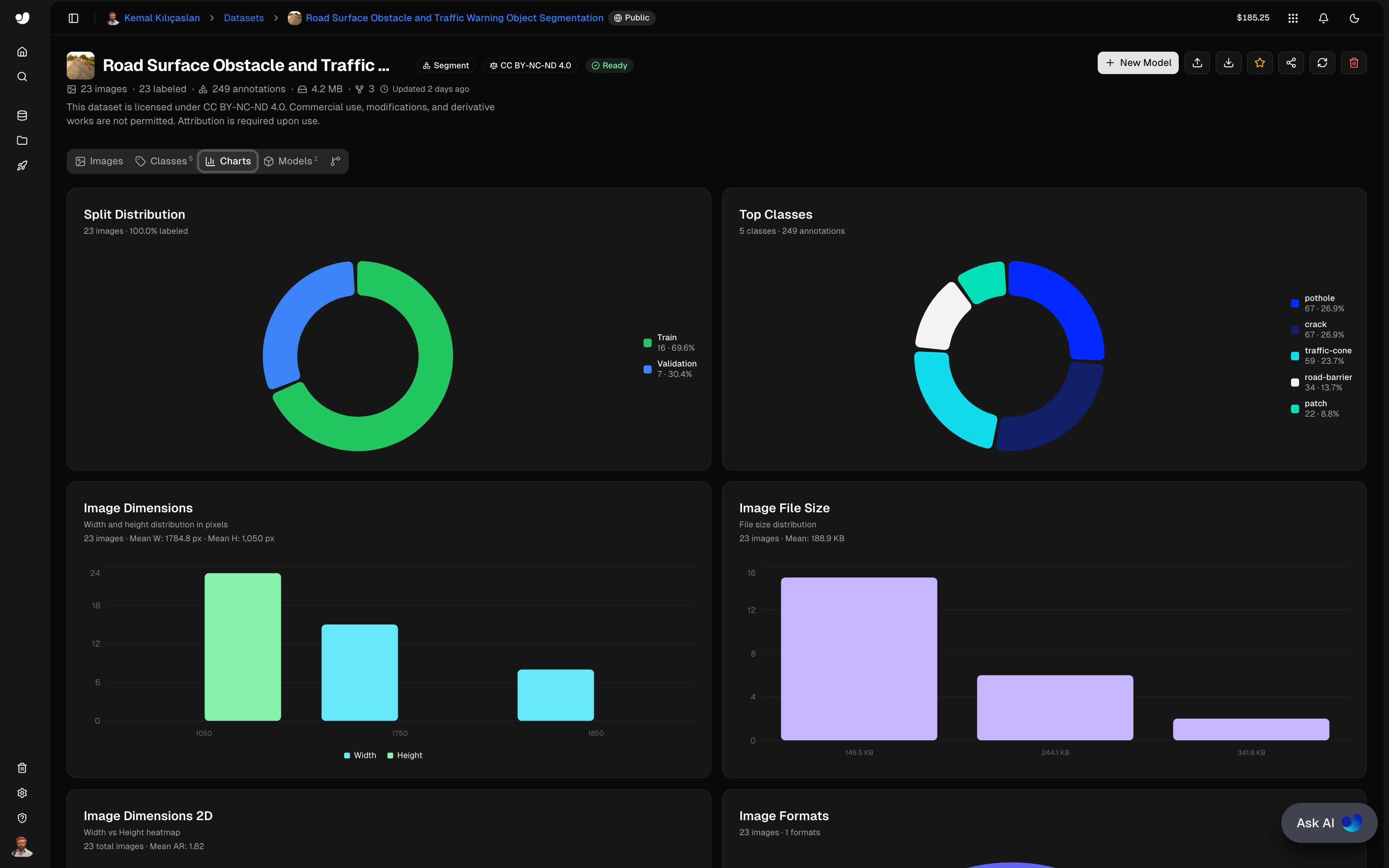Toggle the Width series in Image Dimensions legend
This screenshot has width=1389, height=868.
point(360,755)
